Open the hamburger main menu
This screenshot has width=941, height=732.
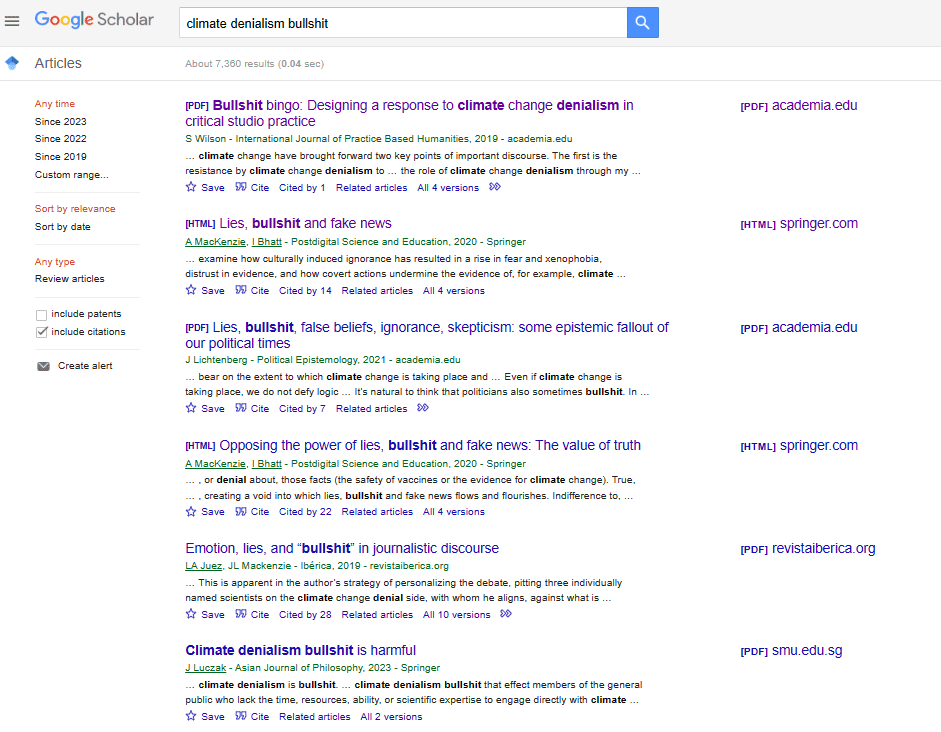coord(12,22)
